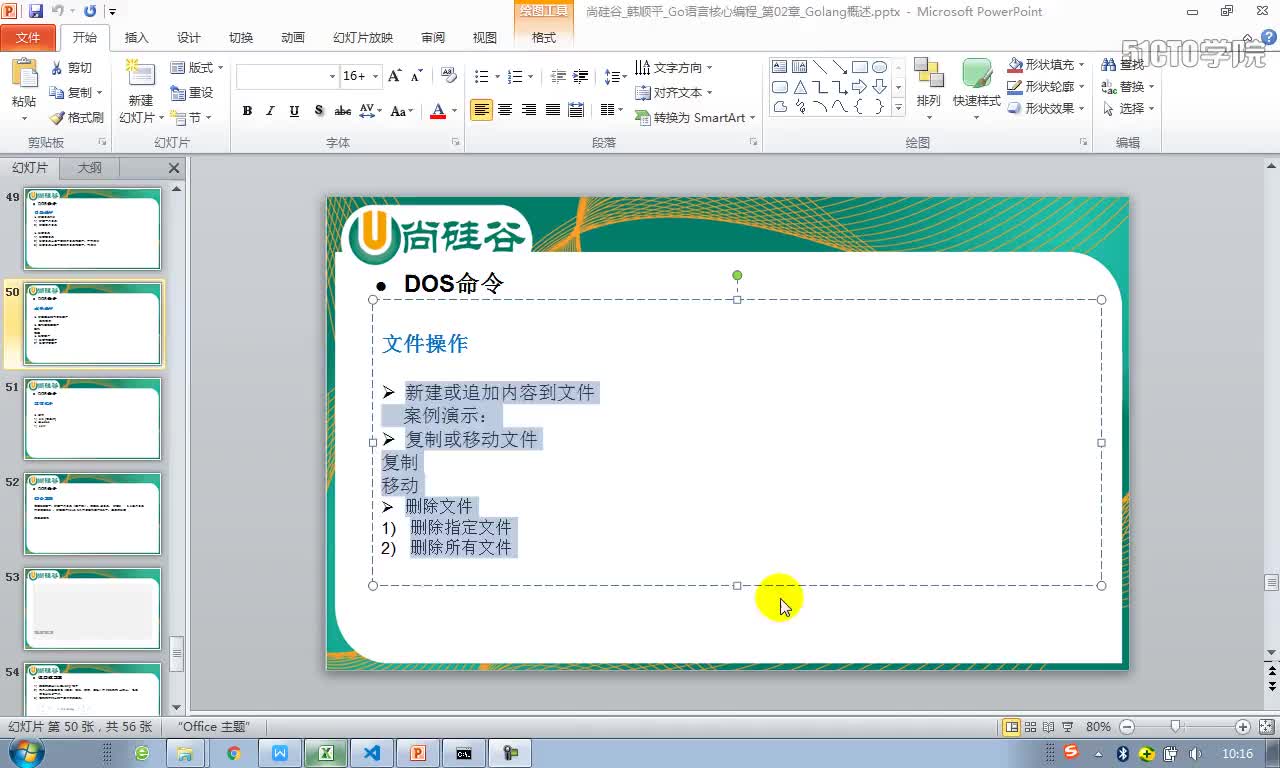Open Quick Styles (快速样式) gallery
The image size is (1280, 768).
point(976,86)
